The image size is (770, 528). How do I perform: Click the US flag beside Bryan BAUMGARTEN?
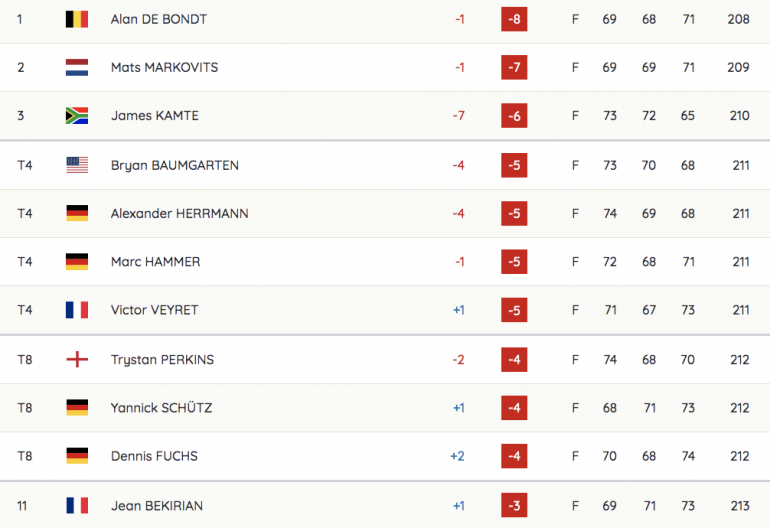coord(77,165)
